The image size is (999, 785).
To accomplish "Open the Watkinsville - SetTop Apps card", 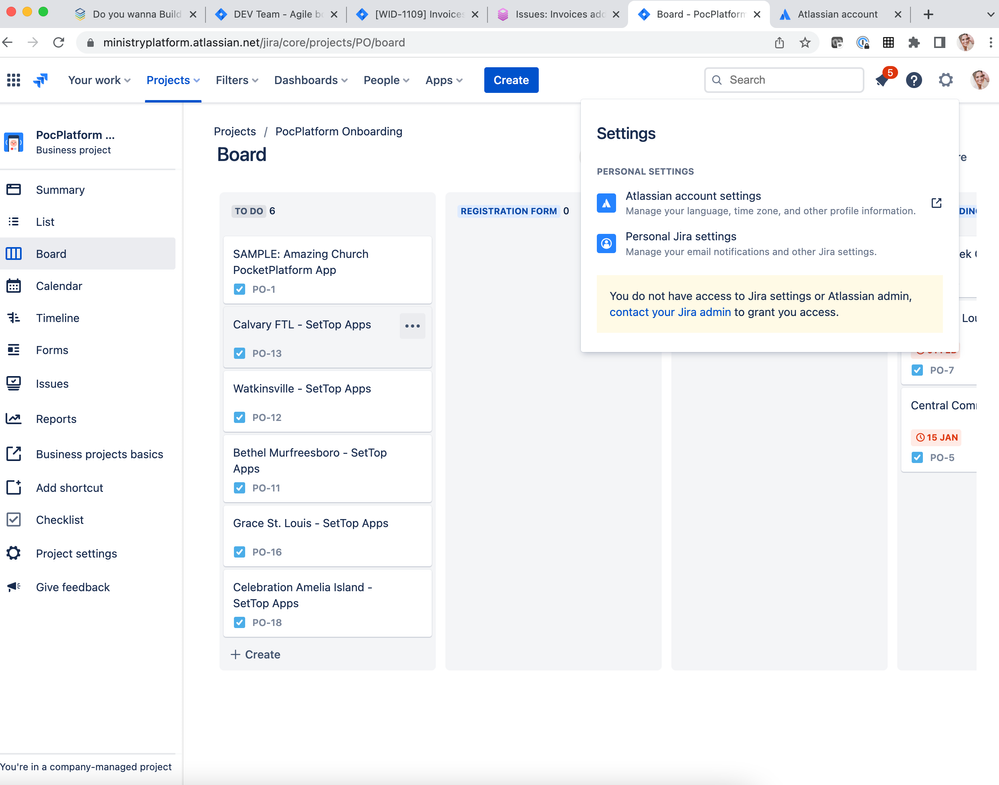I will point(327,402).
